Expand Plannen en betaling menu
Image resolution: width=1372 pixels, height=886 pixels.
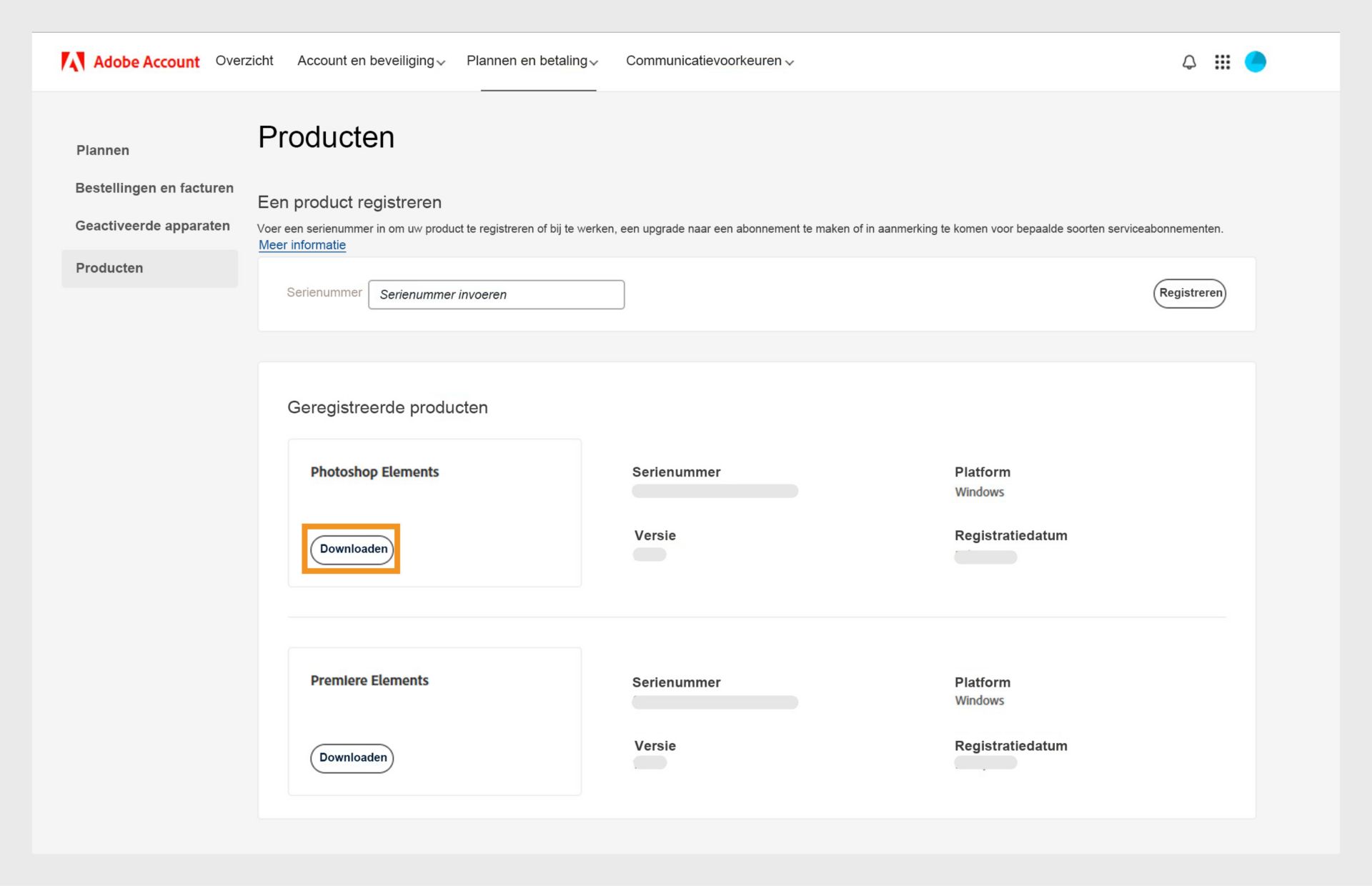coord(532,61)
